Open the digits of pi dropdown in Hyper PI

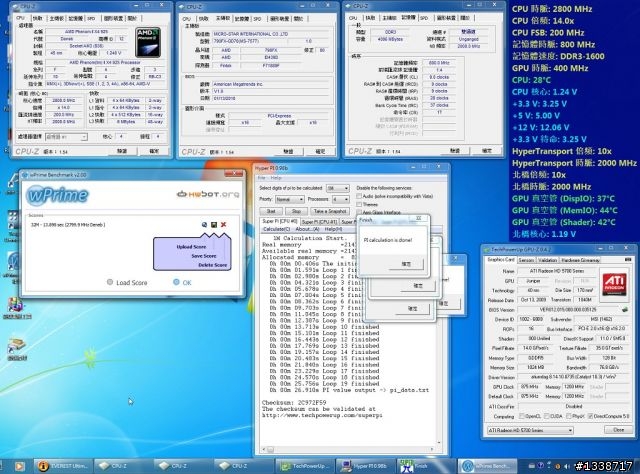tap(338, 188)
